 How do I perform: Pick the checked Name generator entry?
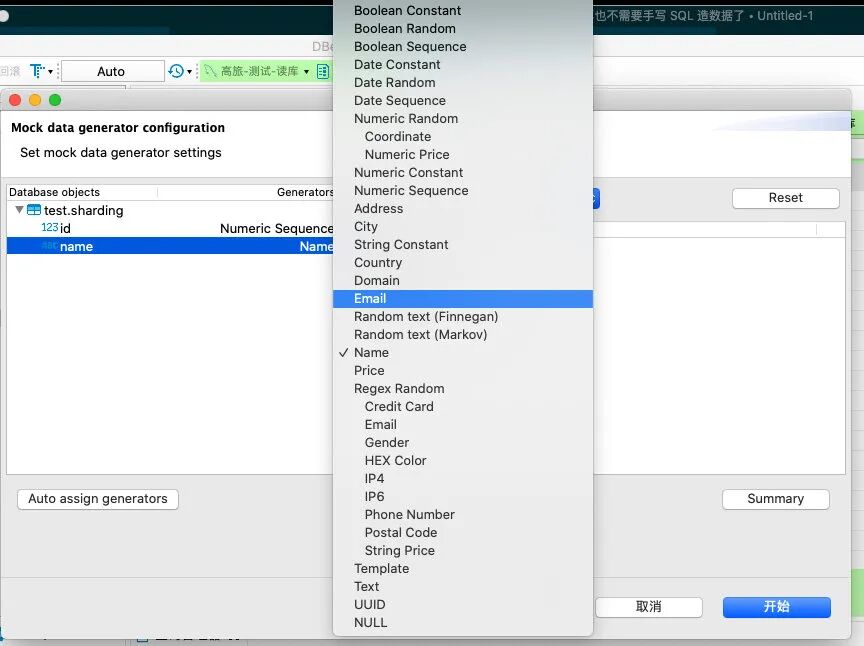[x=371, y=353]
